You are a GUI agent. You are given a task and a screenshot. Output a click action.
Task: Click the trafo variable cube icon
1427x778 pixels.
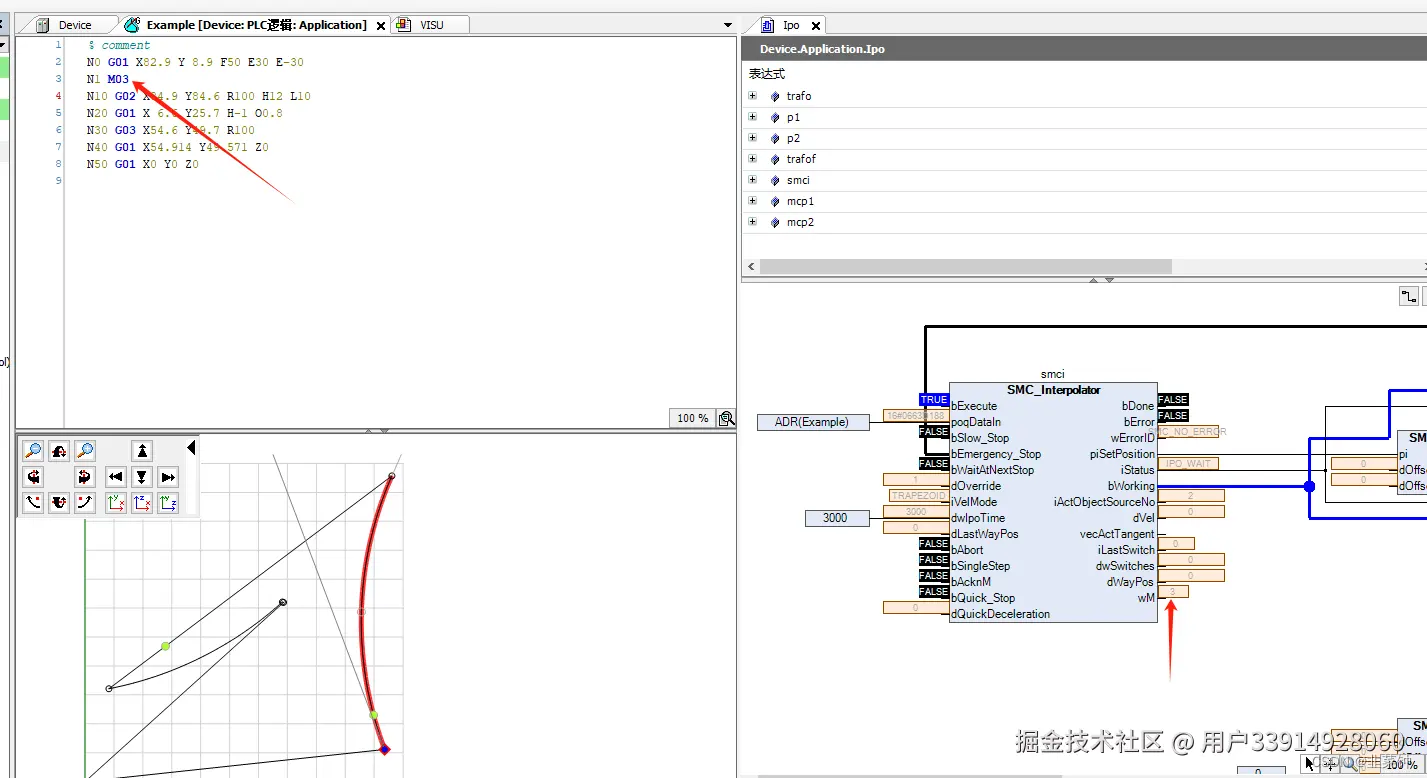coord(775,96)
